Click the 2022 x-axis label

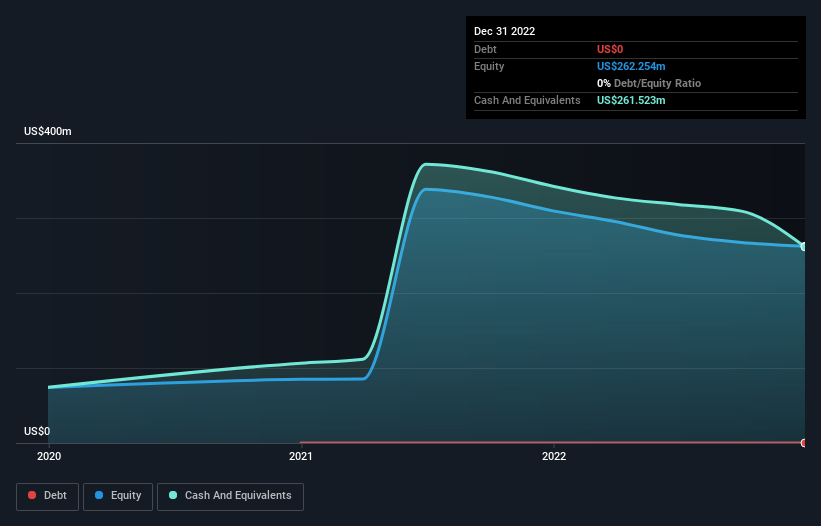pyautogui.click(x=554, y=456)
